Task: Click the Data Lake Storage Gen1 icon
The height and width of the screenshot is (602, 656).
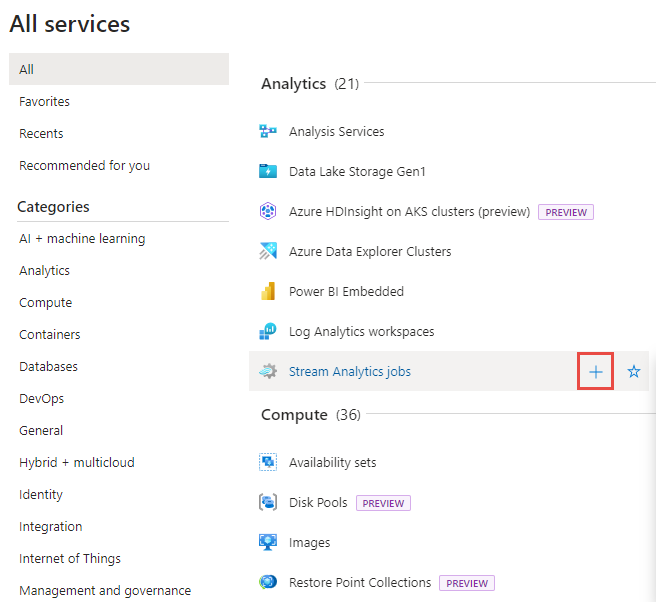Action: [268, 171]
